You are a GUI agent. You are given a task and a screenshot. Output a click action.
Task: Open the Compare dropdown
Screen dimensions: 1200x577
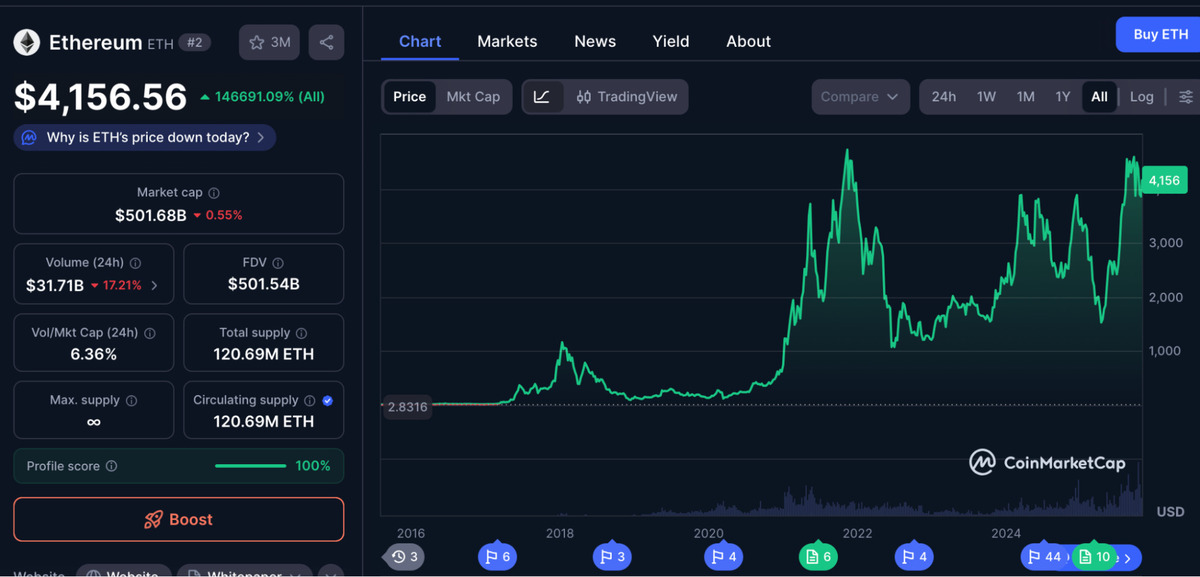click(860, 97)
